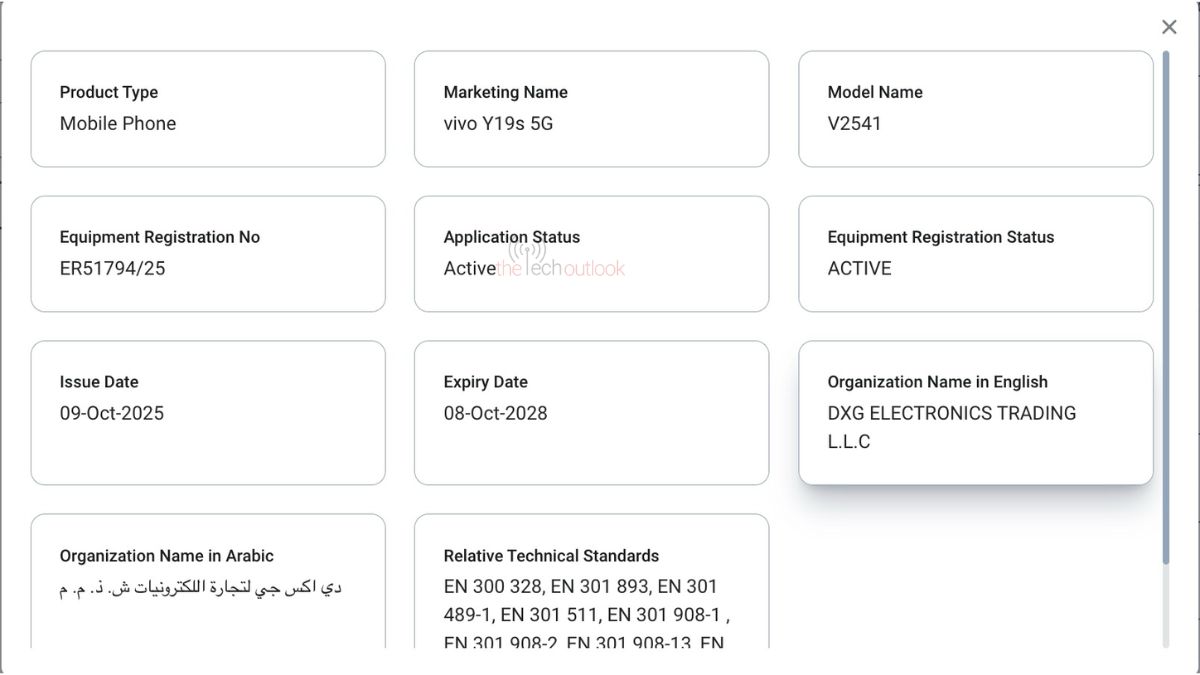This screenshot has width=1200, height=675.
Task: Select the V2541 model name value
Action: (854, 123)
